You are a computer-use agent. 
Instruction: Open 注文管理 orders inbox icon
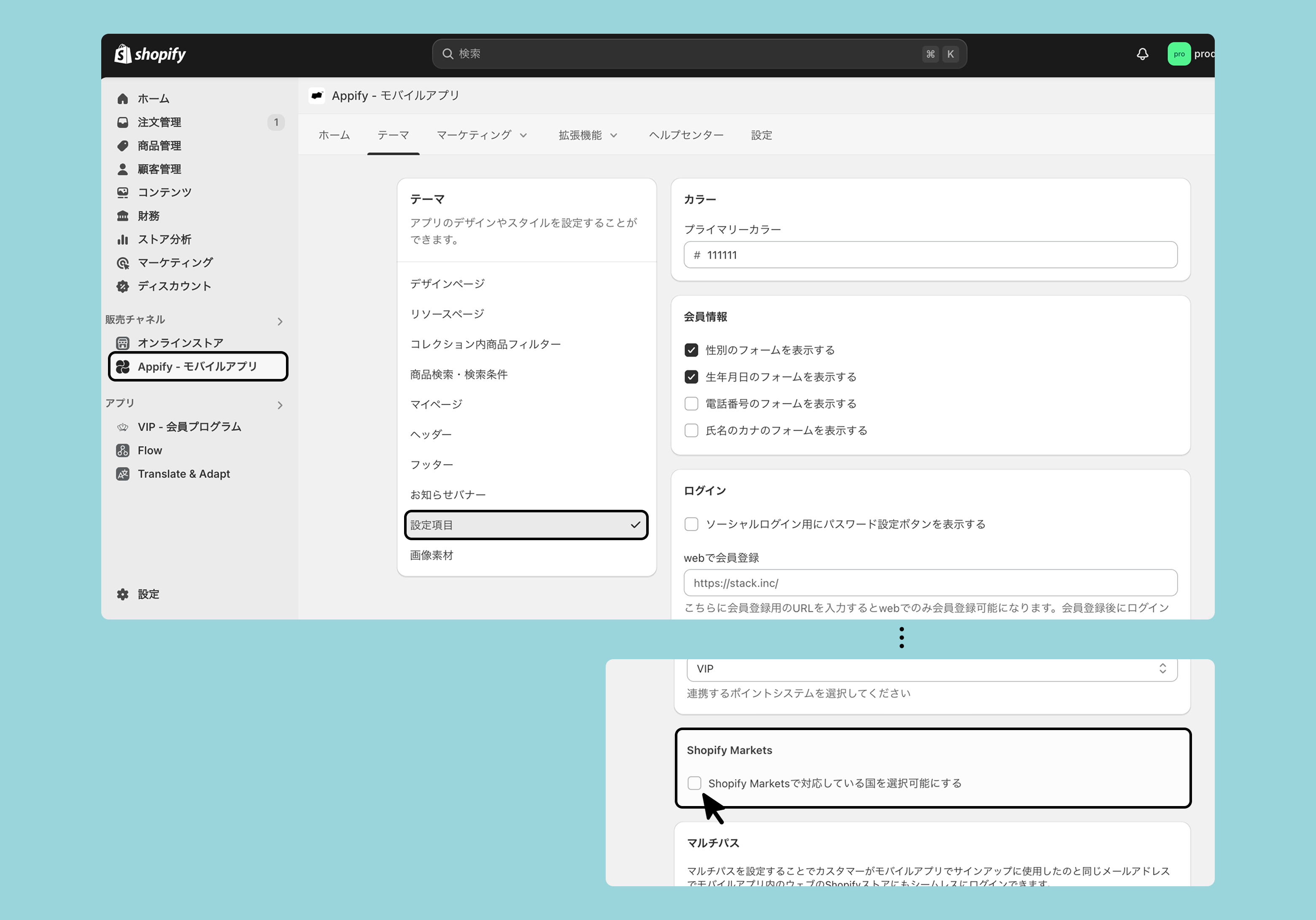pos(123,122)
